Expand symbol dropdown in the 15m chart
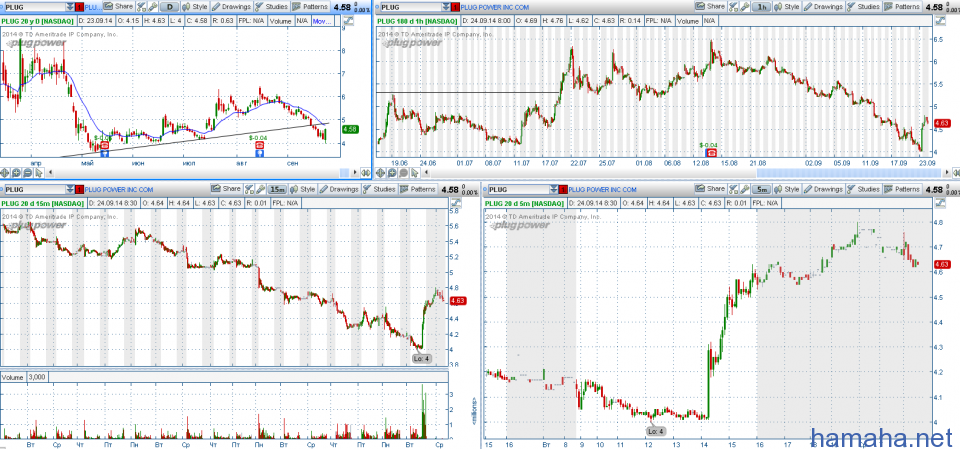Image resolution: width=960 pixels, height=449 pixels. 70,189
